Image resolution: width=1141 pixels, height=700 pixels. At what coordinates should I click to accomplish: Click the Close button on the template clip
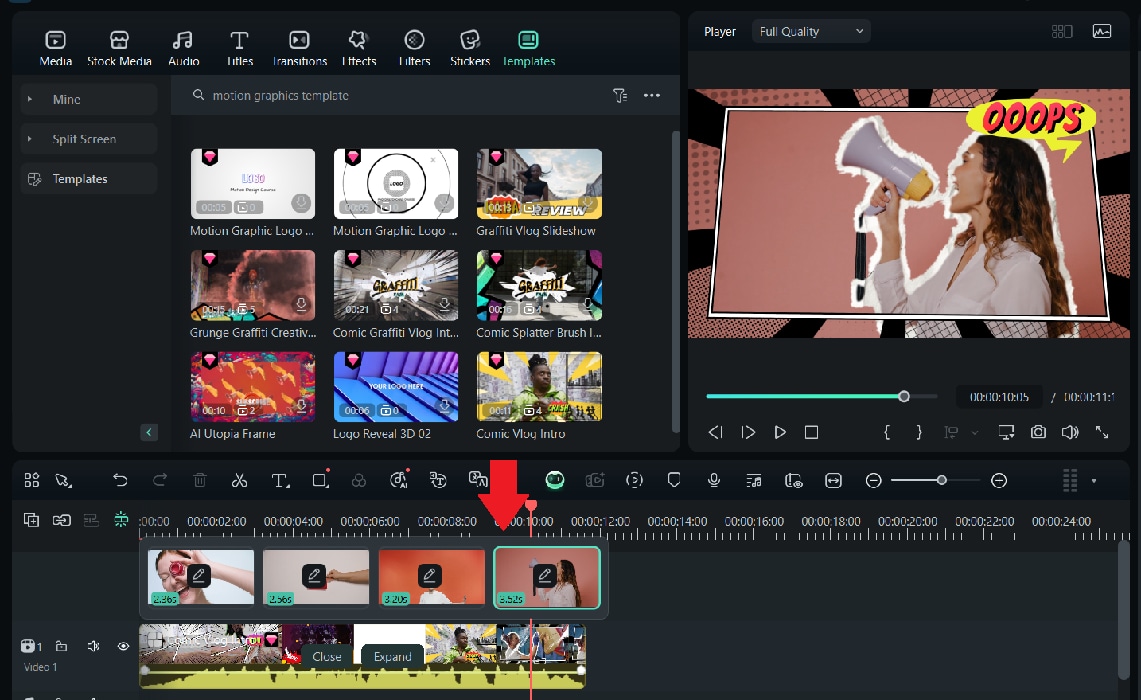327,656
